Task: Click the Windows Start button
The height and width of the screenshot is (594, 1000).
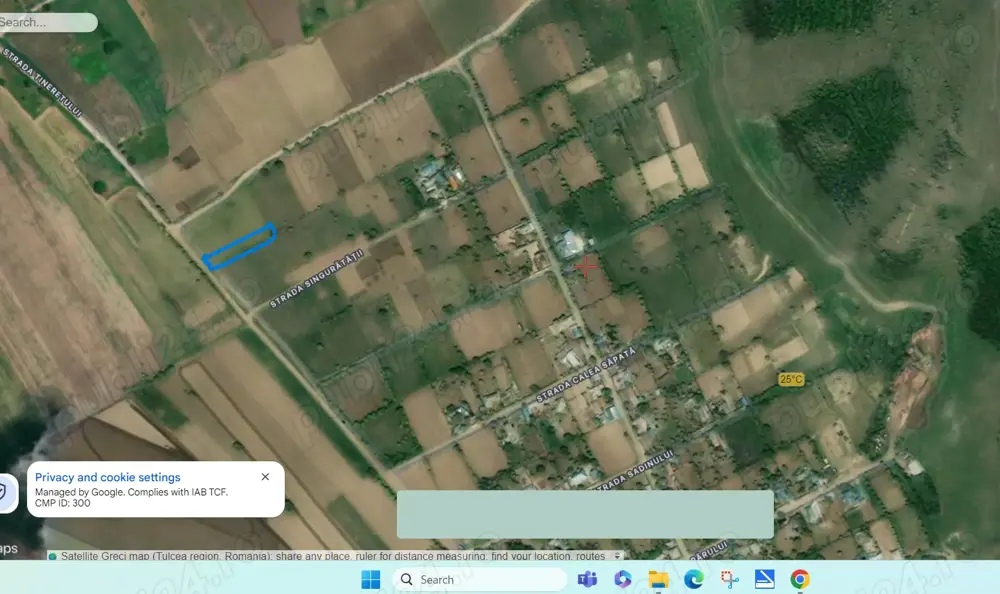Action: point(370,579)
